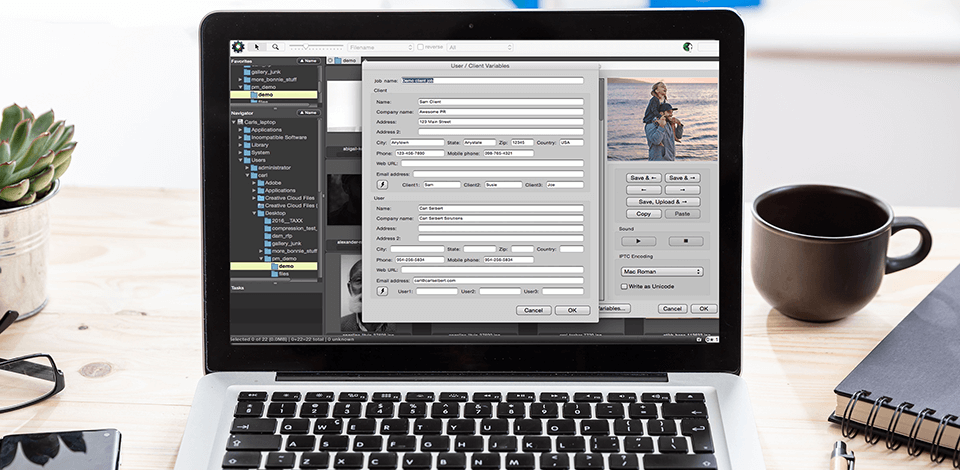The image size is (960, 470).
Task: Click the bearded man thumbnail
Action: click(x=352, y=294)
